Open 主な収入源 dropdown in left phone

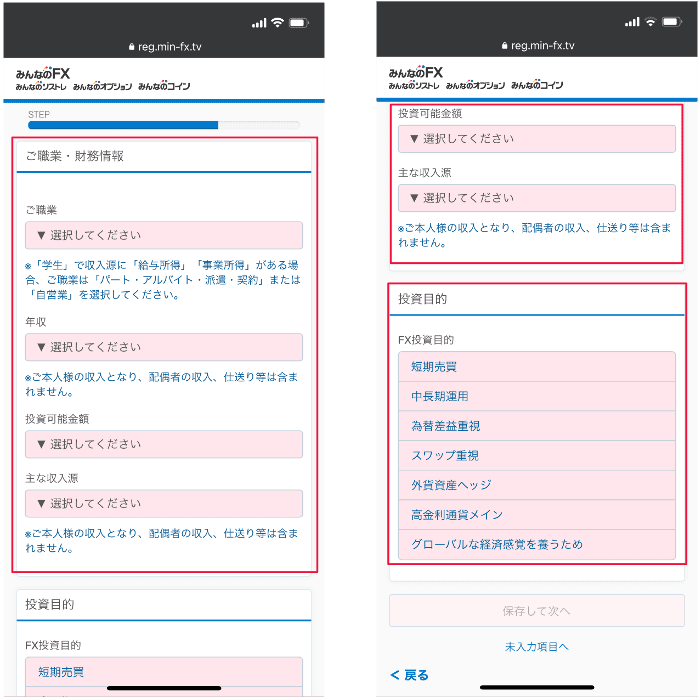point(164,503)
